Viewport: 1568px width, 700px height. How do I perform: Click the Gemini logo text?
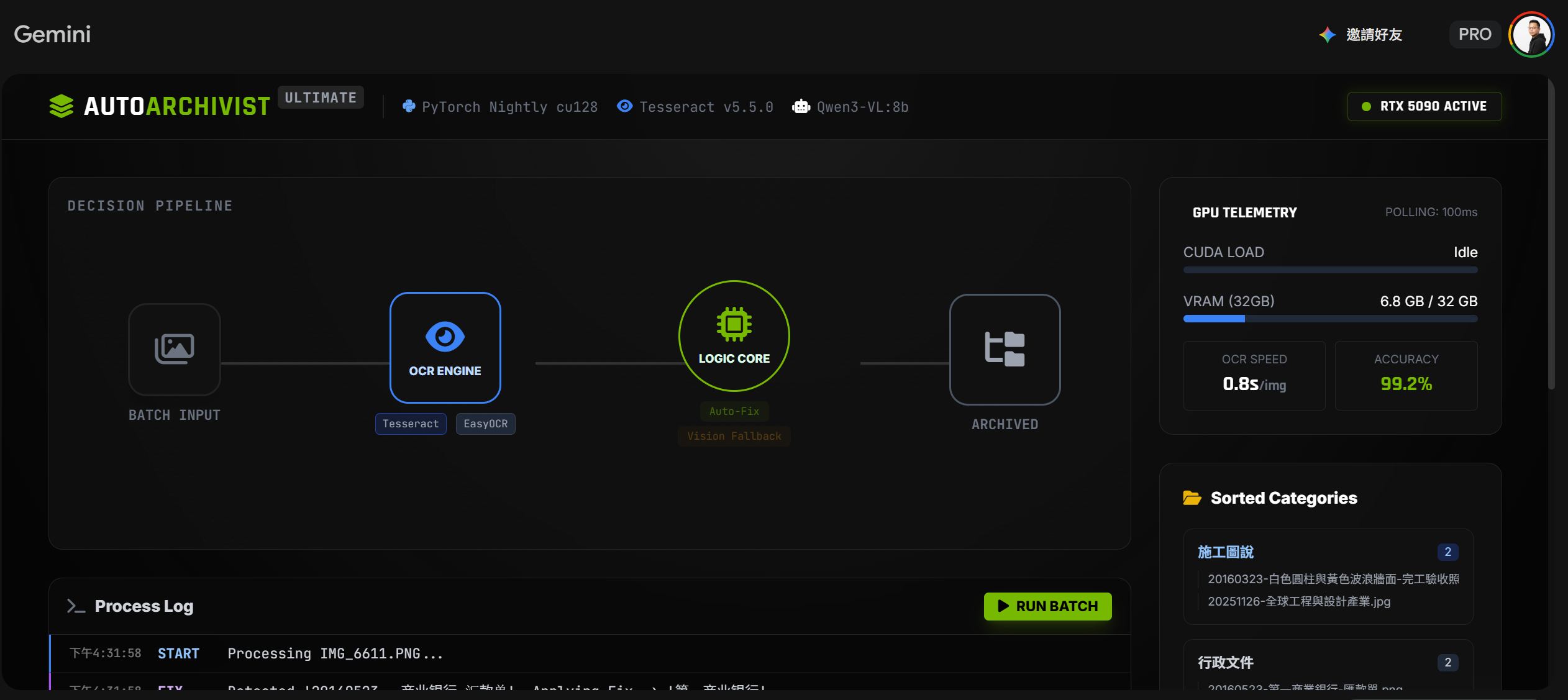[53, 34]
